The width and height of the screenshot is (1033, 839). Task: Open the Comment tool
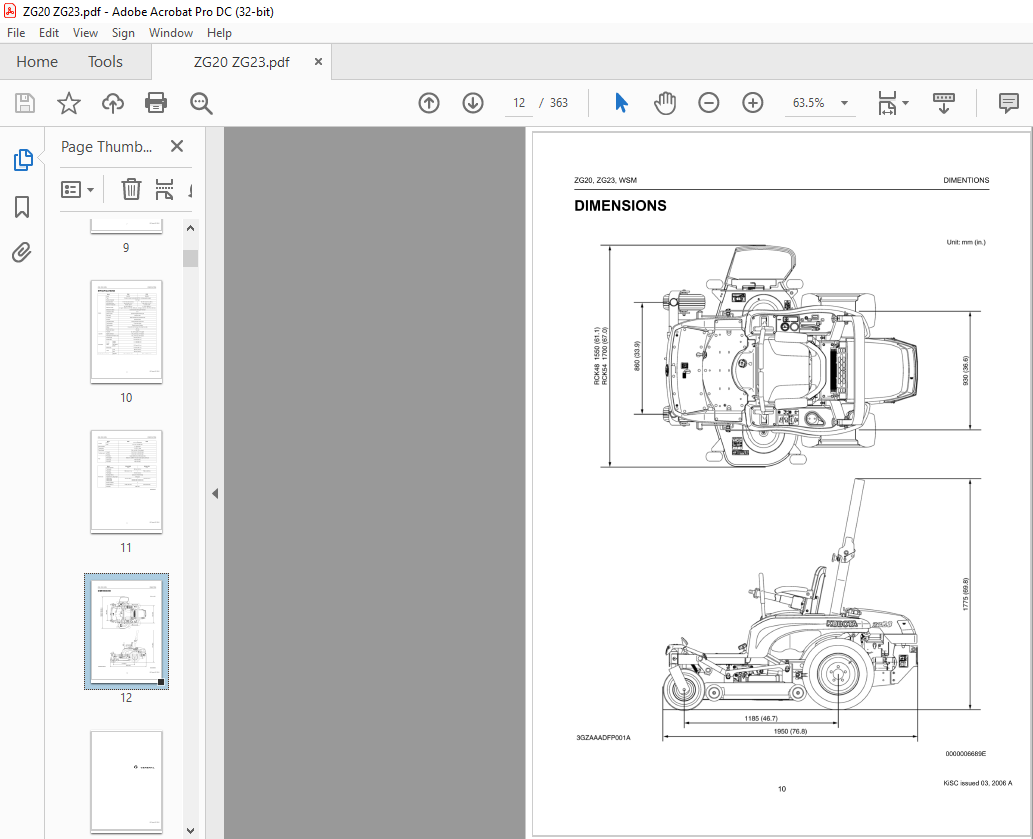(x=1009, y=103)
